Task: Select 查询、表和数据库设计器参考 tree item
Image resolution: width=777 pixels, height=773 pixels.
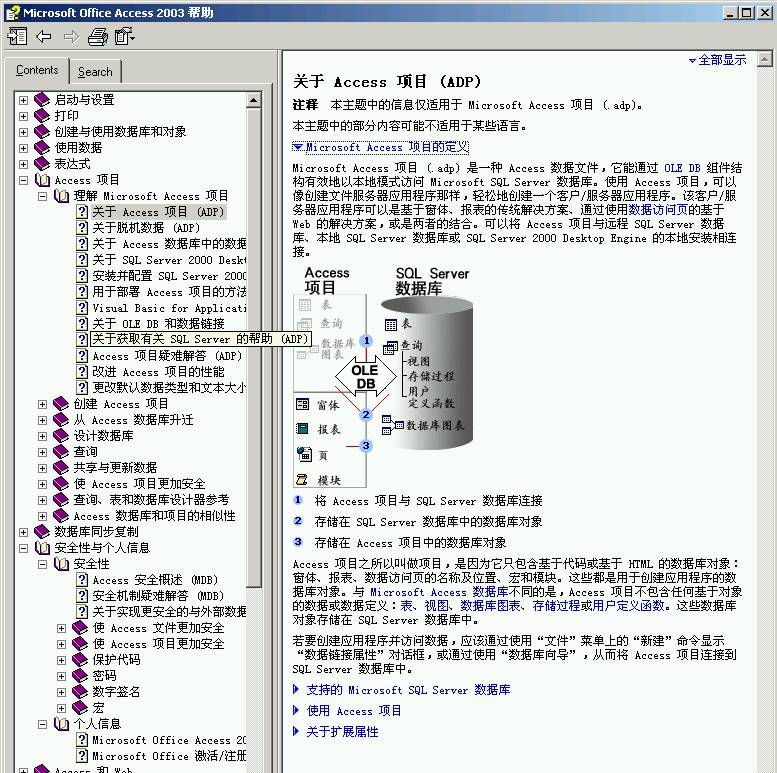Action: [x=151, y=499]
